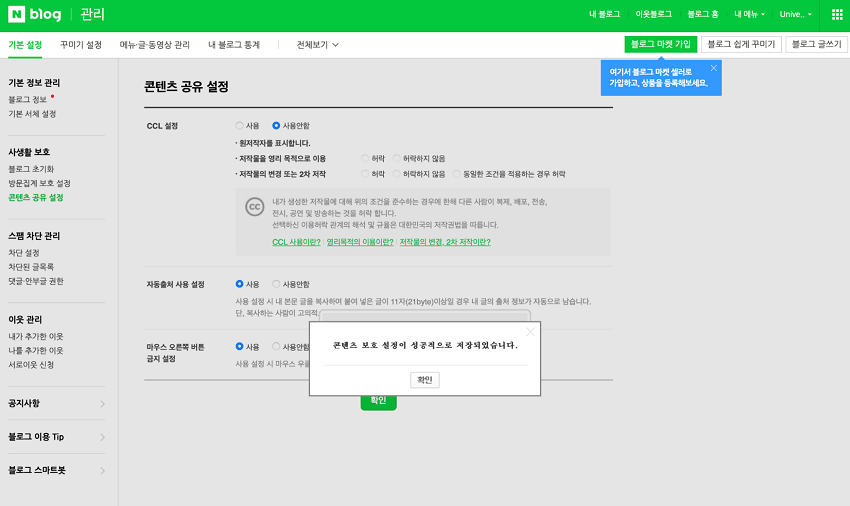Expand the 블로그 이용 Tip section
Image resolution: width=850 pixels, height=506 pixels.
(56, 437)
